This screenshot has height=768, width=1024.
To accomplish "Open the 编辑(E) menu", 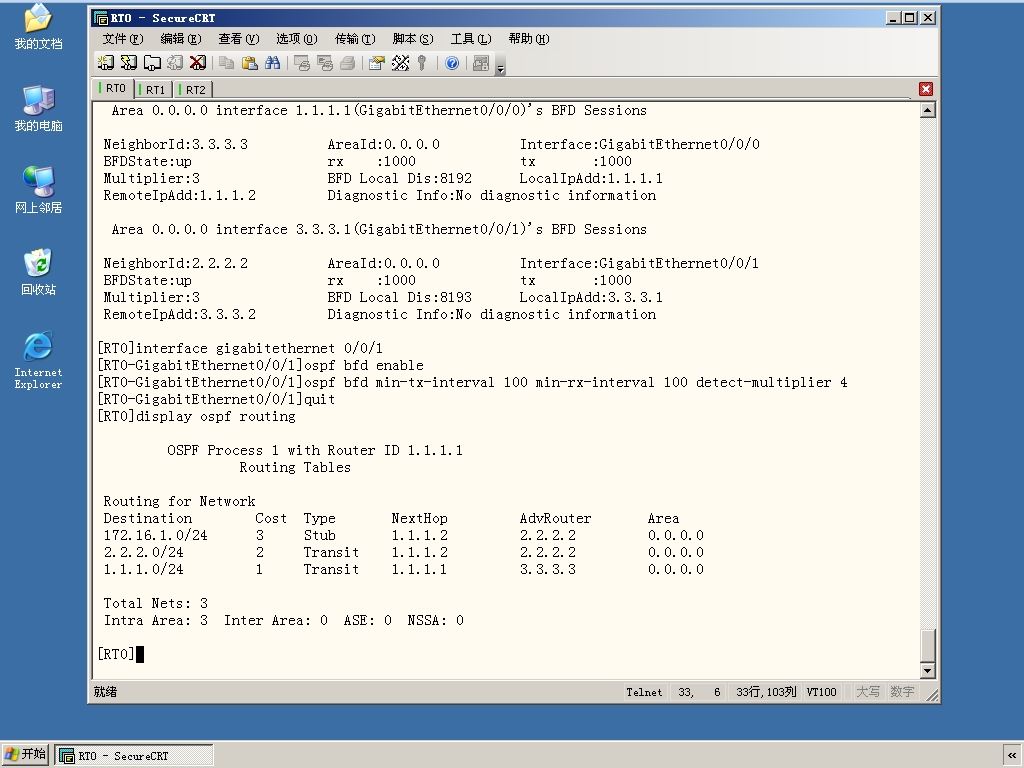I will pyautogui.click(x=181, y=39).
